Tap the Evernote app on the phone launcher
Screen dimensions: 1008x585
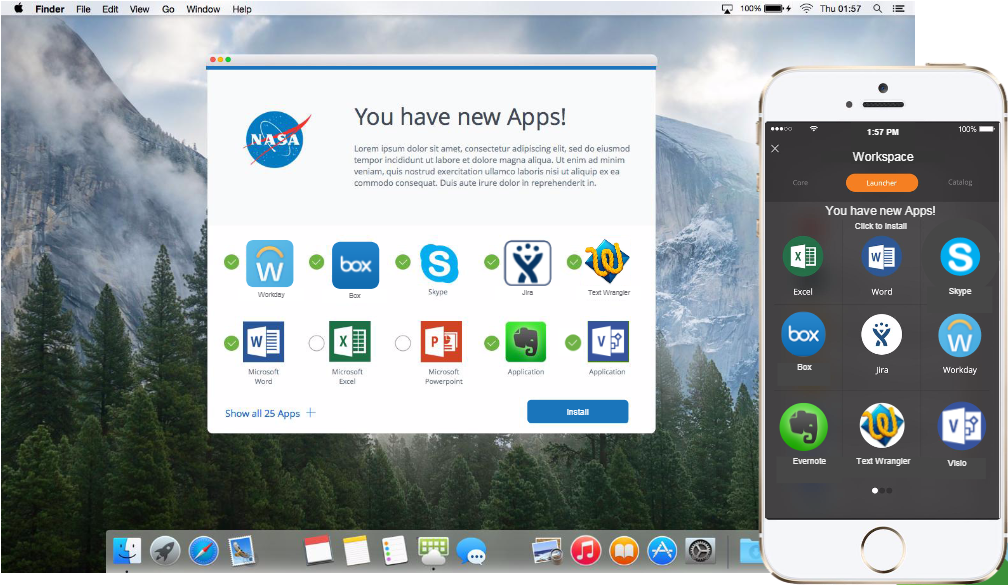[x=804, y=426]
